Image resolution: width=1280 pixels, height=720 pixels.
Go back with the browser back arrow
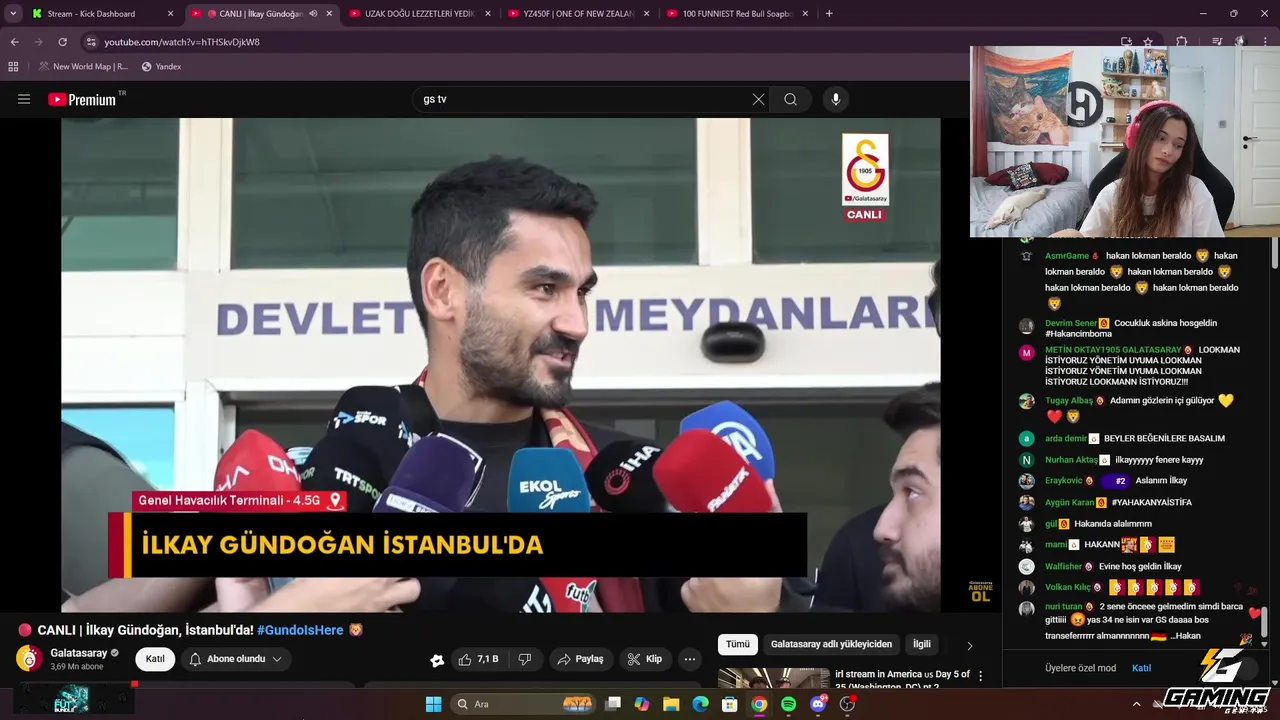coord(14,42)
